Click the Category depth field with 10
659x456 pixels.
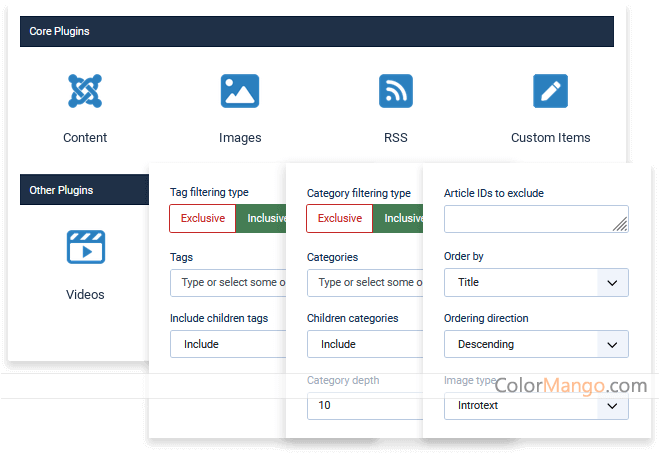click(365, 406)
